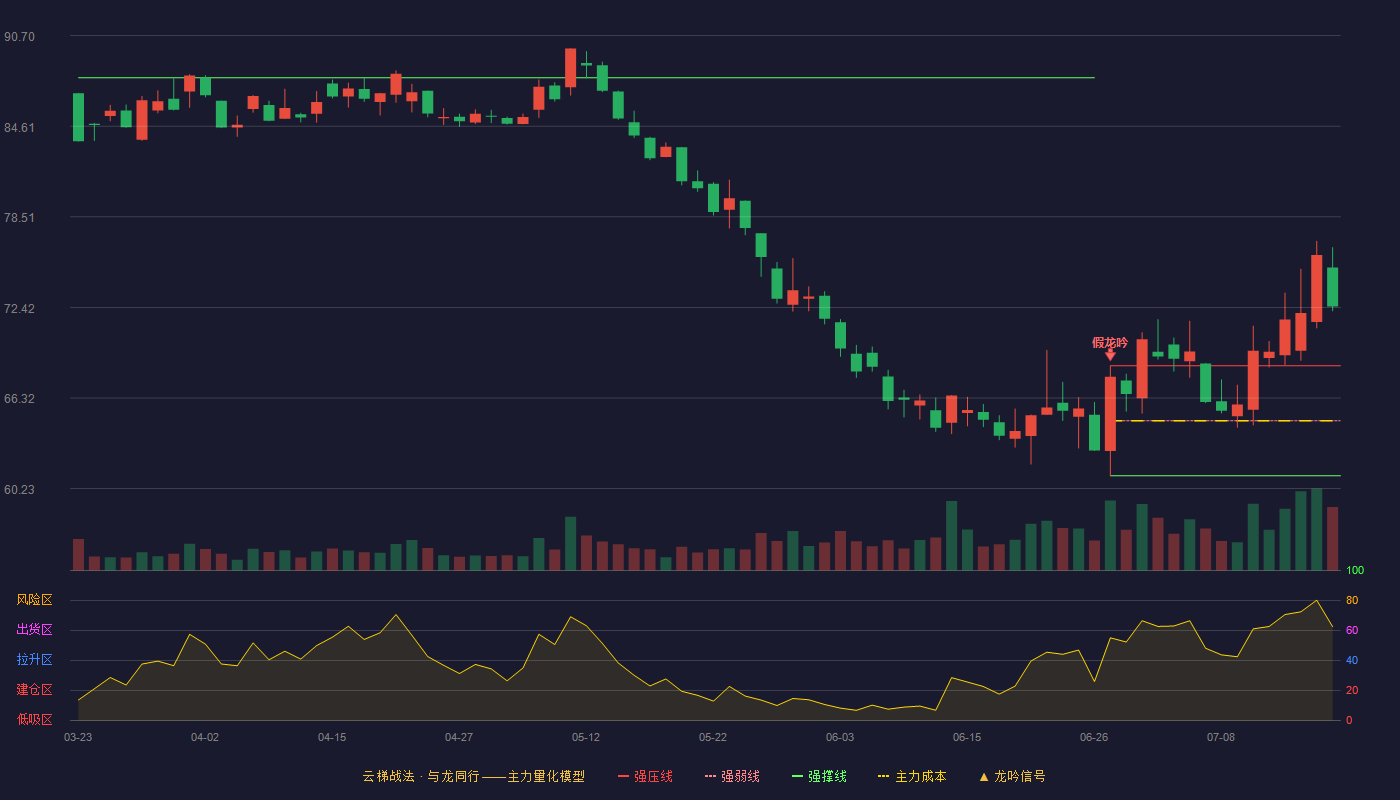Click the indicator scale value 100
This screenshot has height=800, width=1400.
pyautogui.click(x=1355, y=571)
